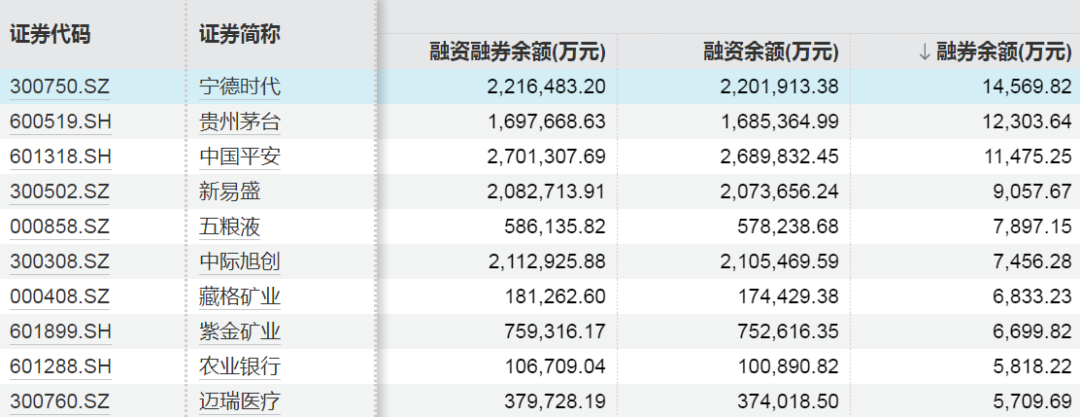The image size is (1080, 417).
Task: Open stock code 300750.SZ
Action: (60, 87)
